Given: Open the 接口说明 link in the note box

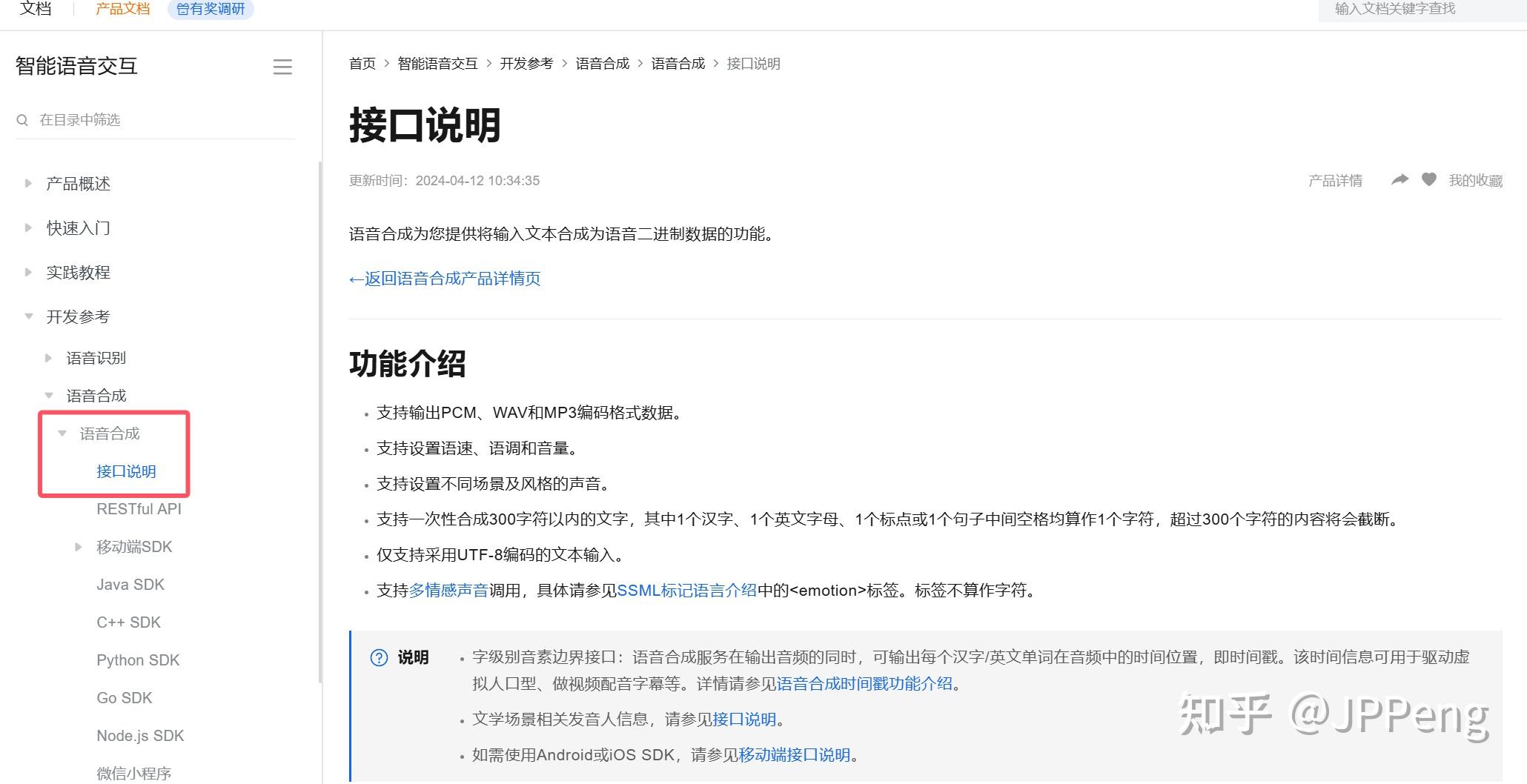Looking at the screenshot, I should 744,720.
